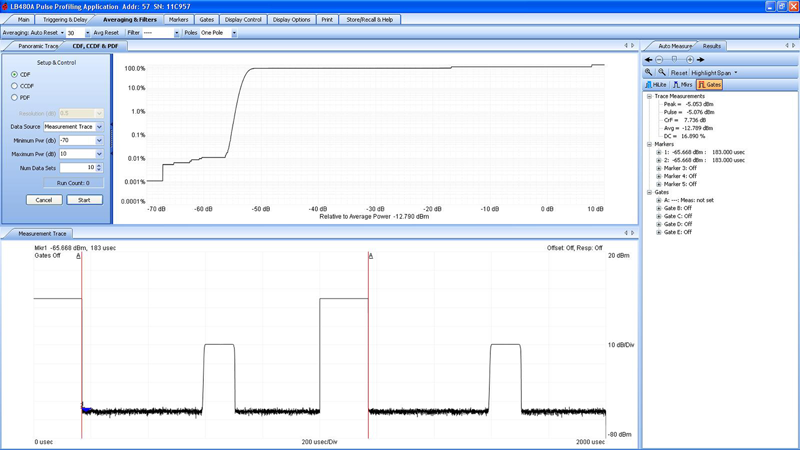The height and width of the screenshot is (450, 800).
Task: Click the right arrow pan icon
Action: click(701, 60)
